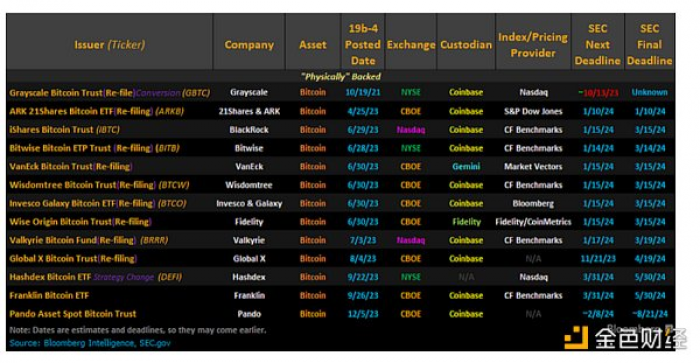The height and width of the screenshot is (363, 700).
Task: Open the Bloomberg Intelligence source link
Action: 89,343
